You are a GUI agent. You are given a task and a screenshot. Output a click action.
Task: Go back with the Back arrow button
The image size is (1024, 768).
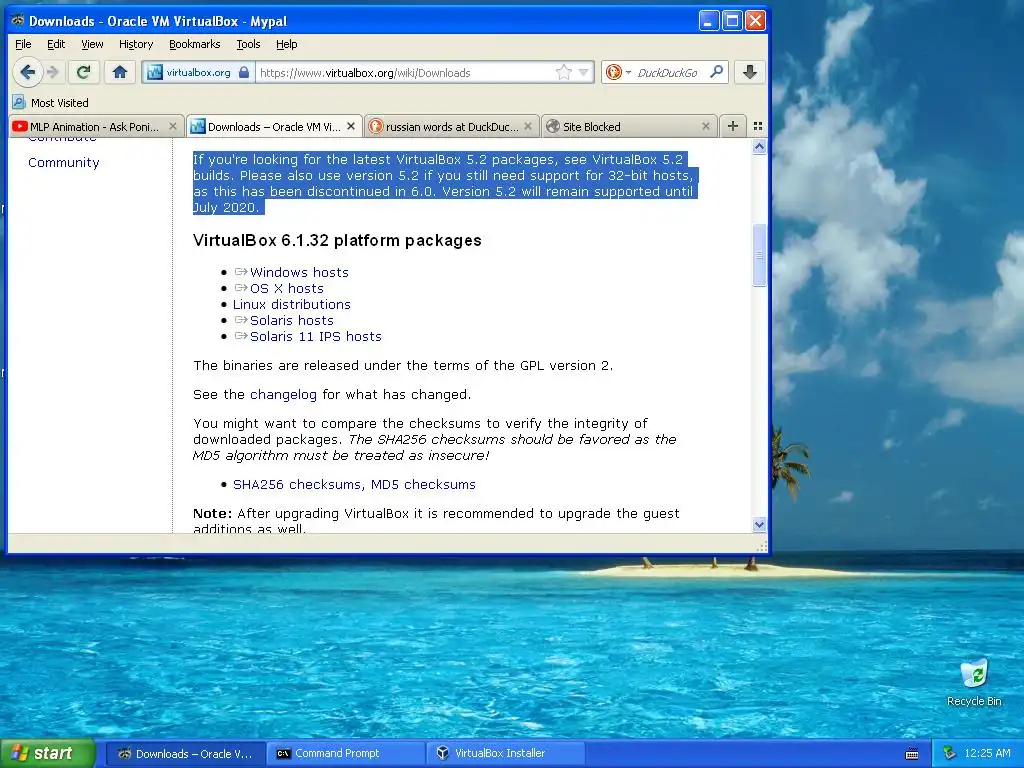tap(27, 72)
